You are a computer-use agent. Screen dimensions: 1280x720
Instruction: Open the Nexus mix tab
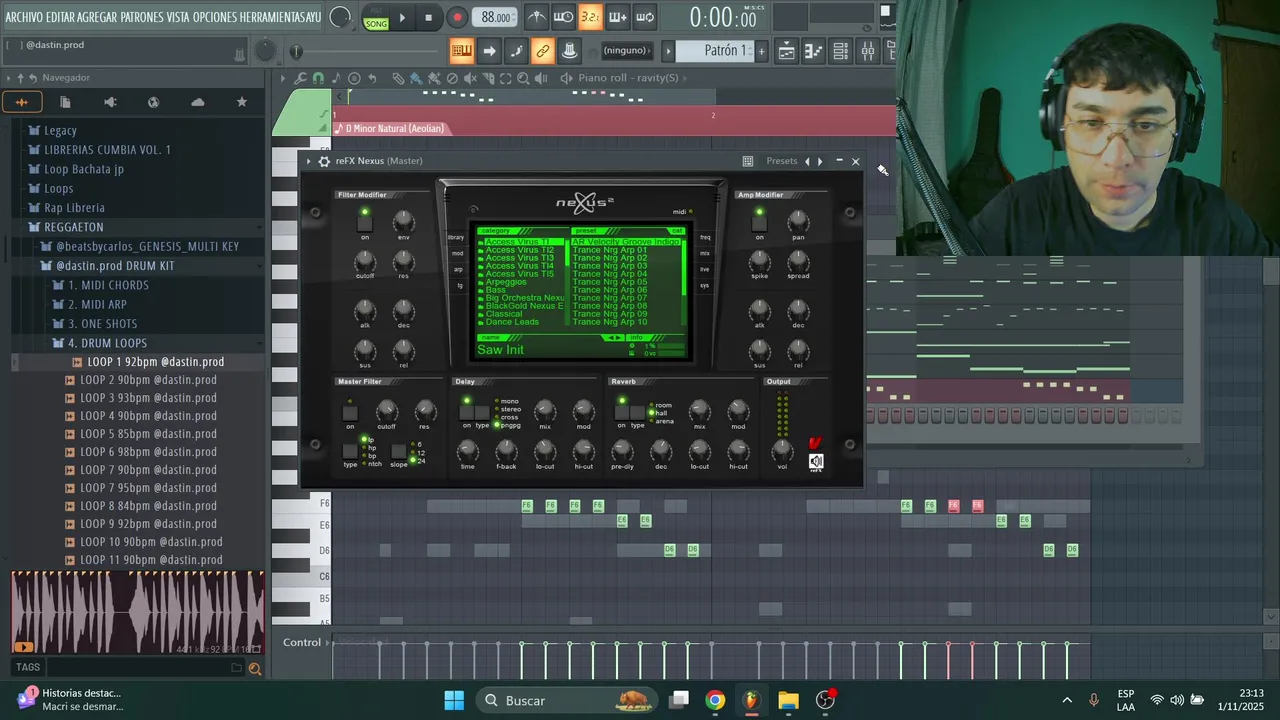pyautogui.click(x=705, y=254)
